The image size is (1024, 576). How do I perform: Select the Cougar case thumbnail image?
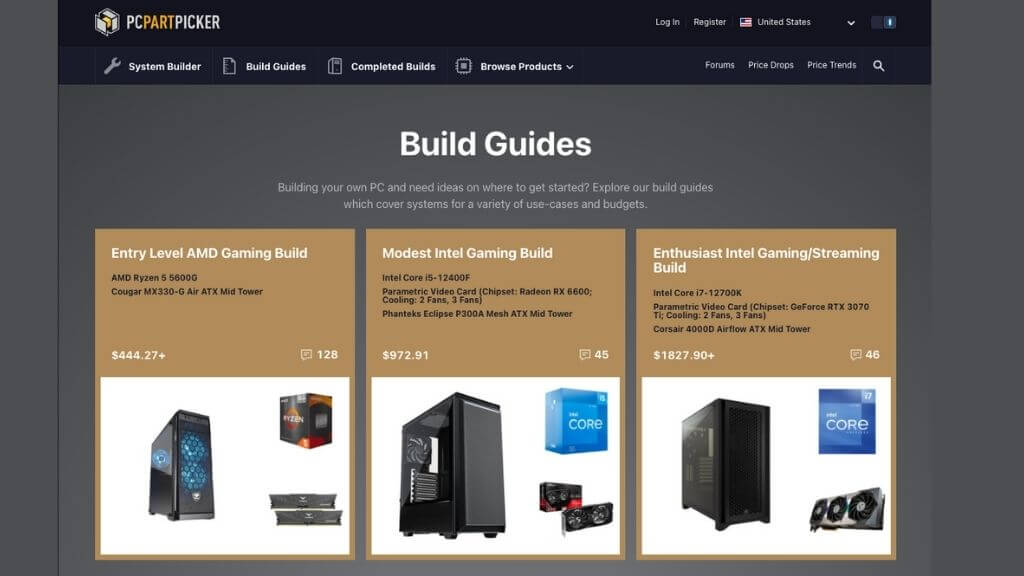click(x=182, y=464)
